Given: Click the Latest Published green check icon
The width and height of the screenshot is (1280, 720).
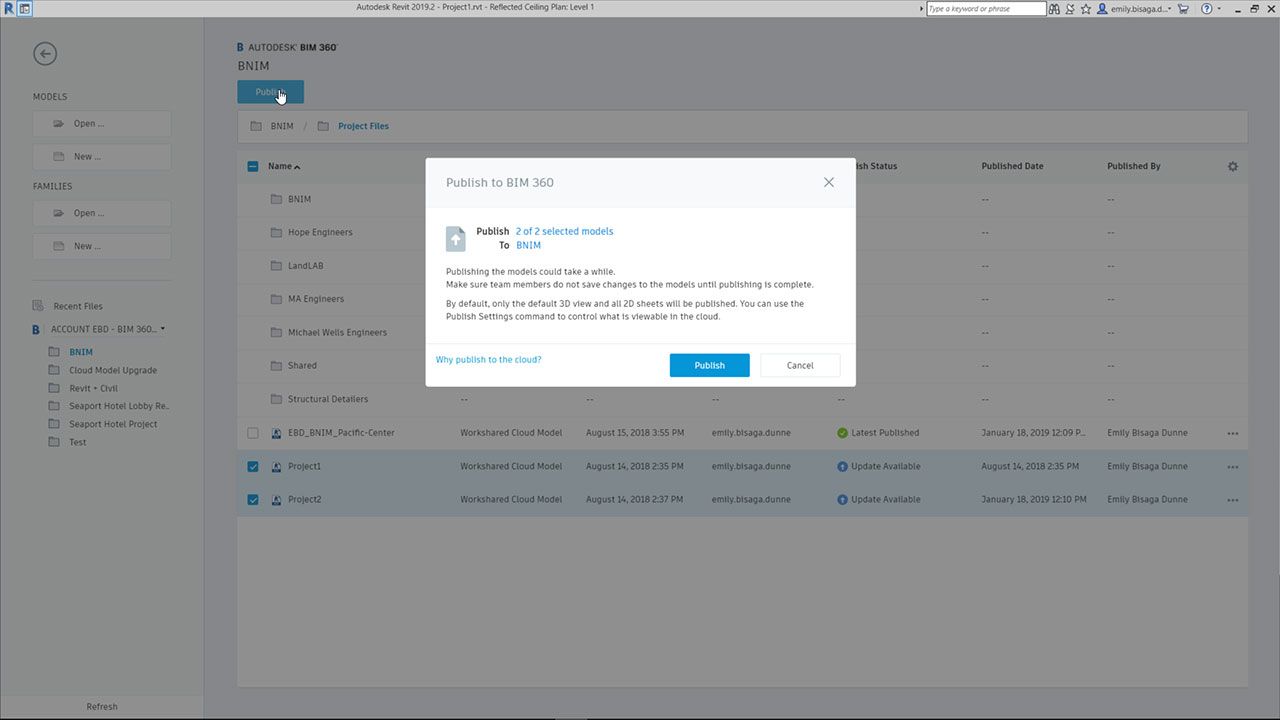Looking at the screenshot, I should [x=842, y=433].
